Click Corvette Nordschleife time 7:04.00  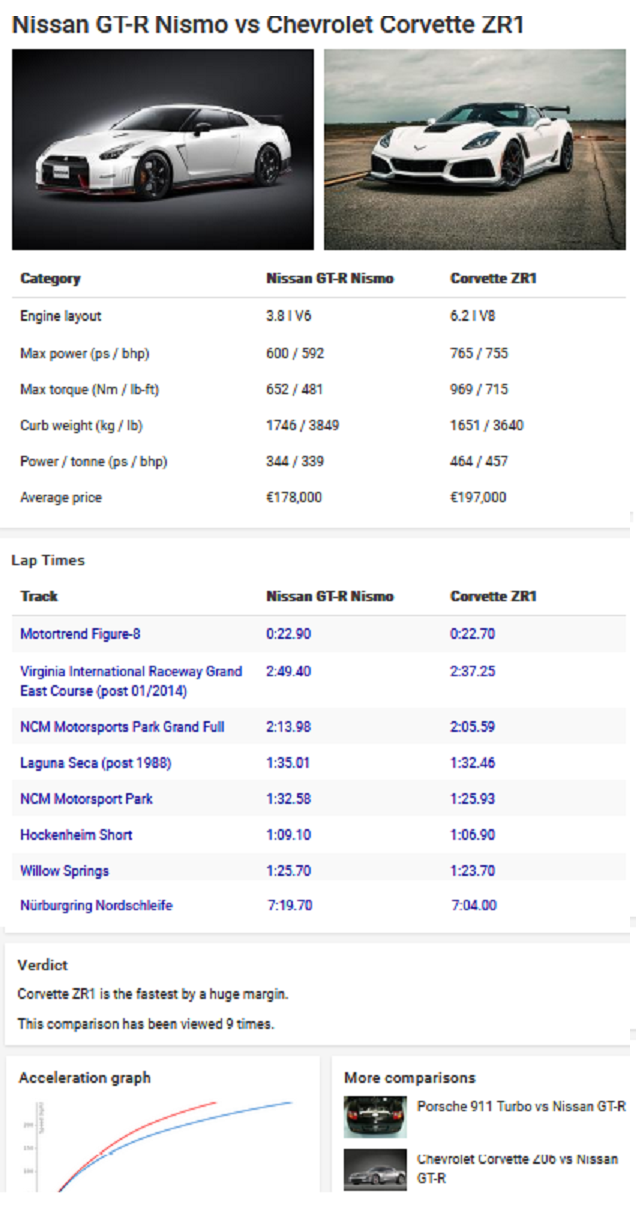(x=475, y=906)
